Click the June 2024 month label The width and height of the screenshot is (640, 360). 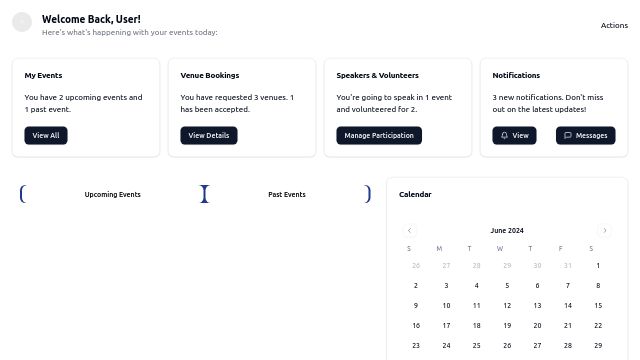pos(507,230)
